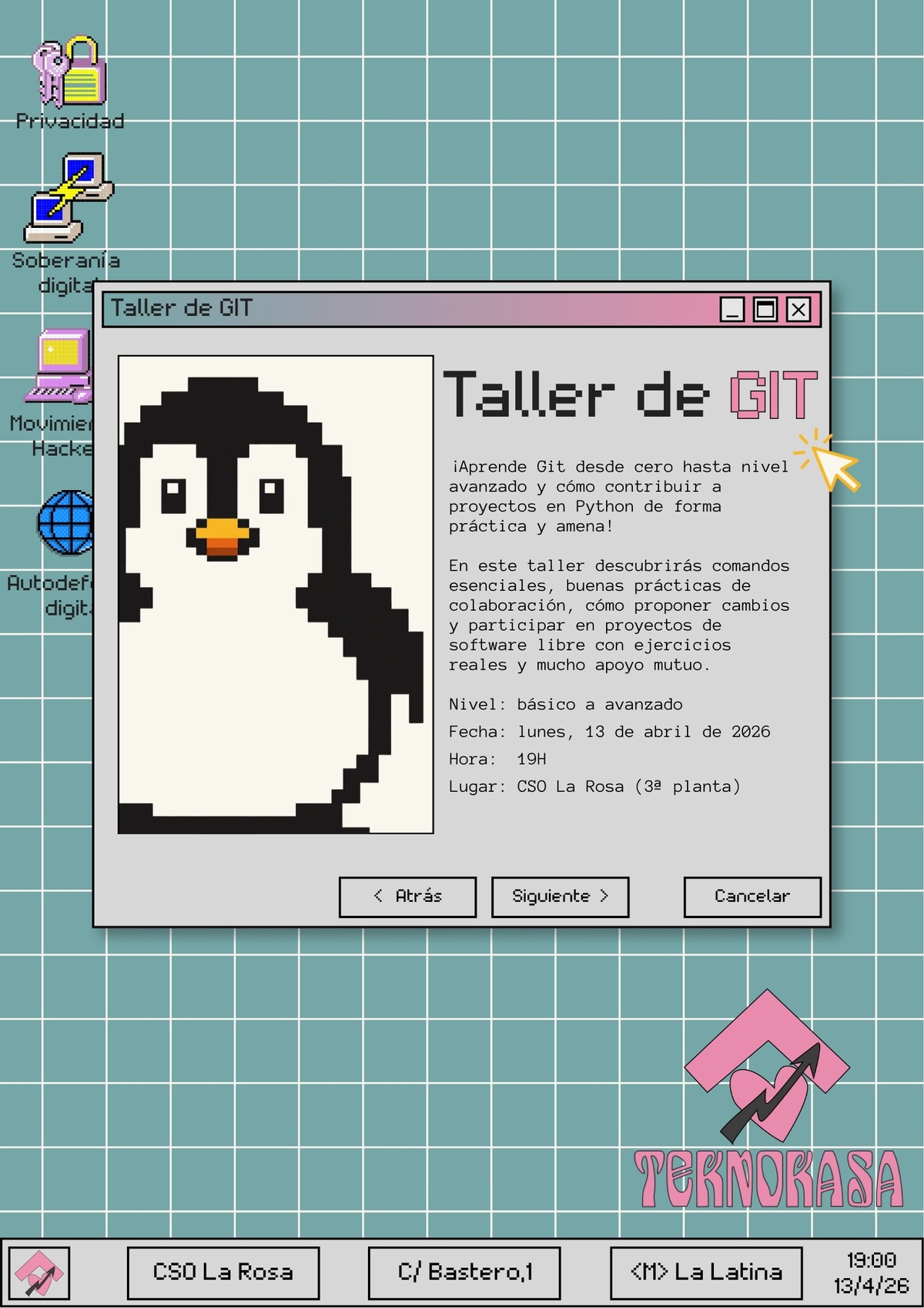Open the Movimiento Hacker pink computer icon

pyautogui.click(x=62, y=367)
